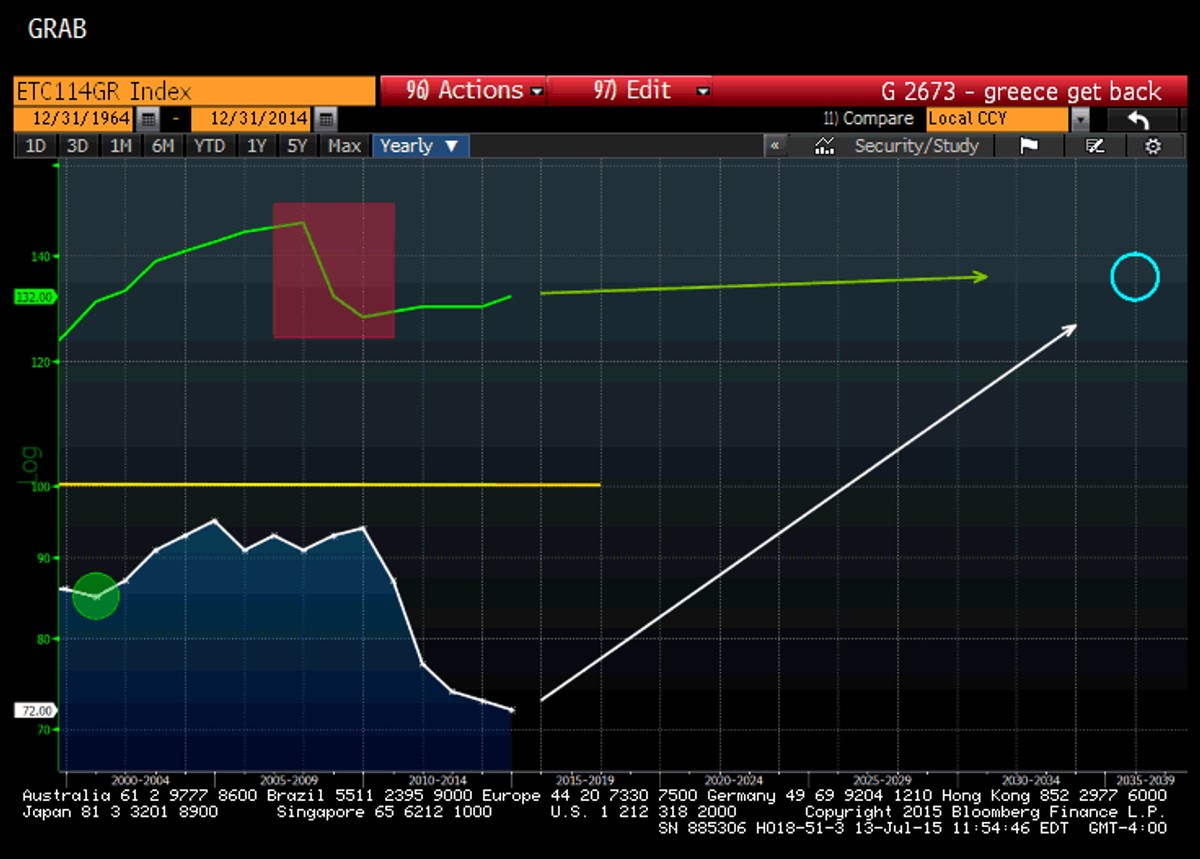Click the 2030-2034 axis label

(x=1033, y=780)
